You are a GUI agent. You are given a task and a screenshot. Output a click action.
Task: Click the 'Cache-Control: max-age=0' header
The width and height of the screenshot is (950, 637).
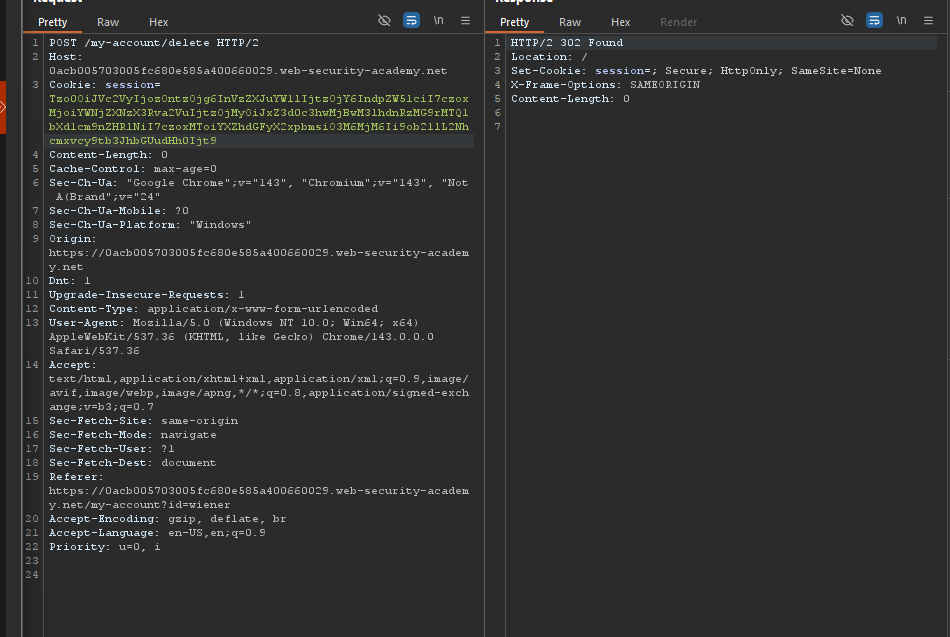point(133,168)
